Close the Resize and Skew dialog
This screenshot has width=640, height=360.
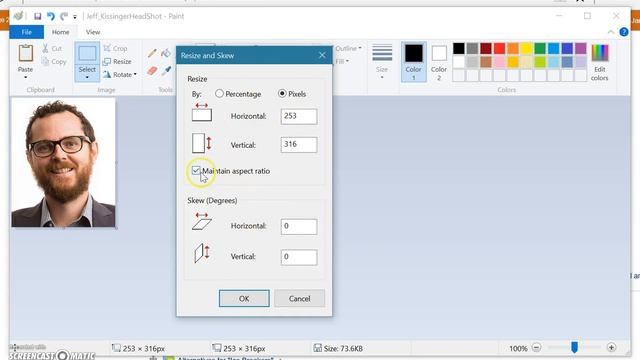pyautogui.click(x=322, y=55)
